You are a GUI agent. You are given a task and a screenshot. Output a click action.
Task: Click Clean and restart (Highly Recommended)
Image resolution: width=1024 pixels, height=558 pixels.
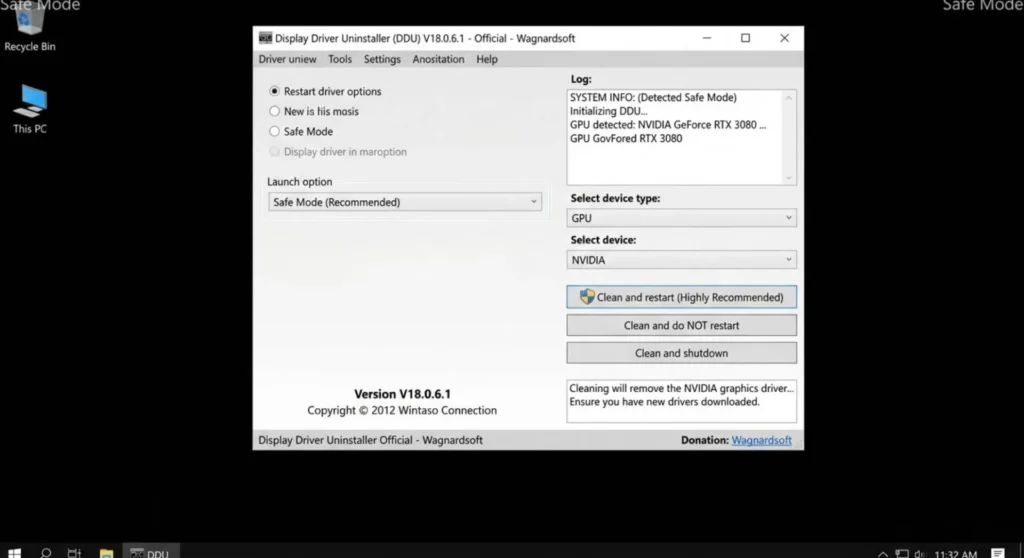pos(681,297)
